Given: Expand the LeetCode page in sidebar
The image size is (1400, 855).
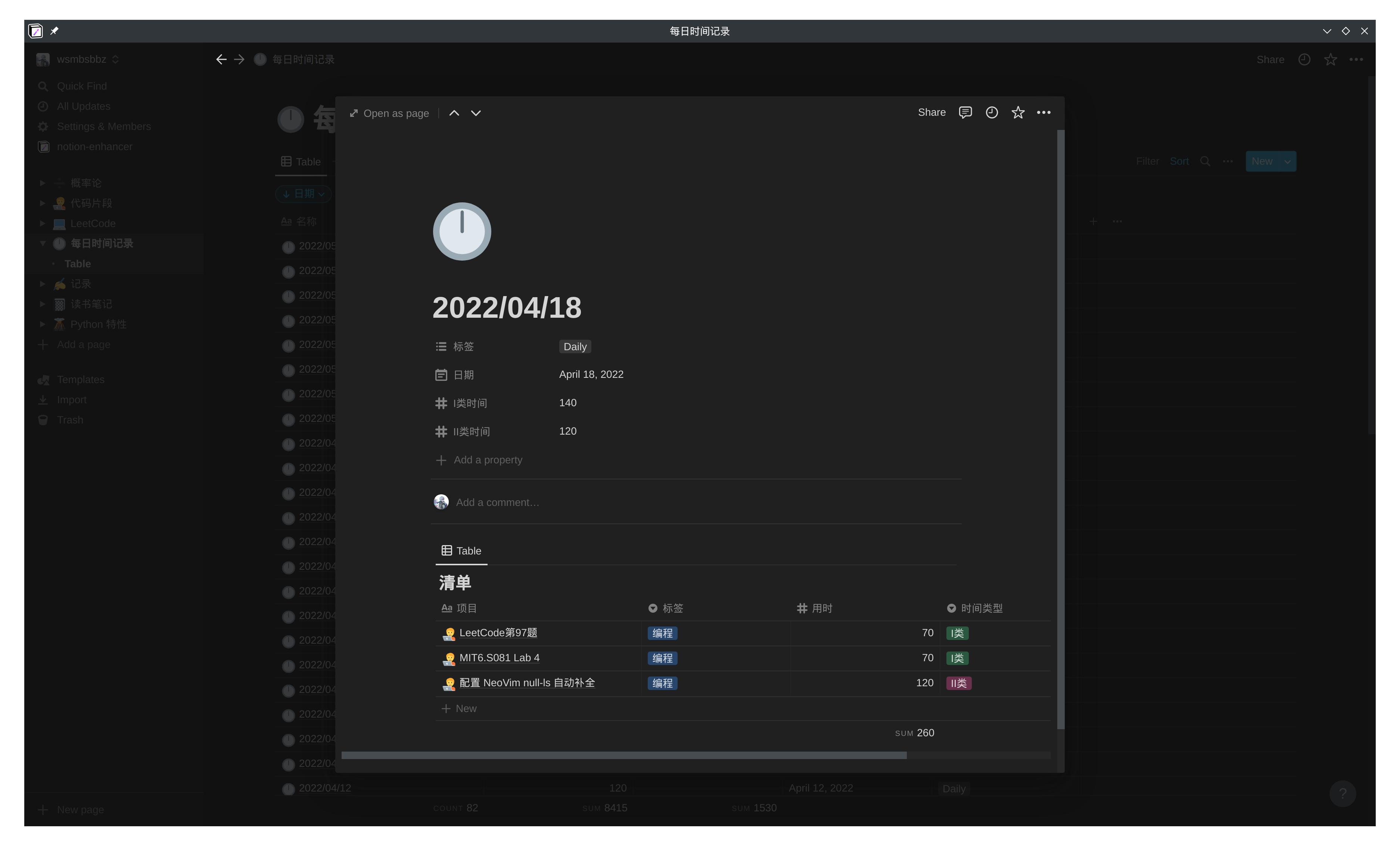Looking at the screenshot, I should click(42, 223).
